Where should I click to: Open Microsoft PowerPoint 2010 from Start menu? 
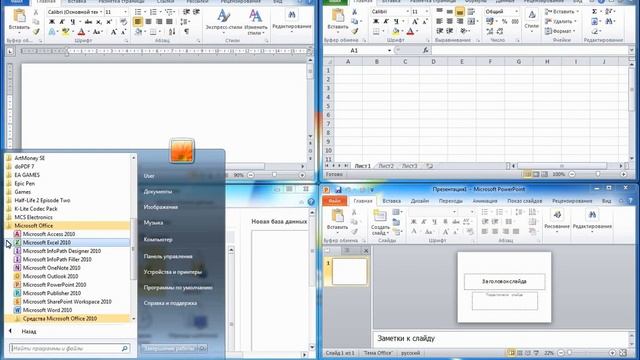tap(54, 284)
